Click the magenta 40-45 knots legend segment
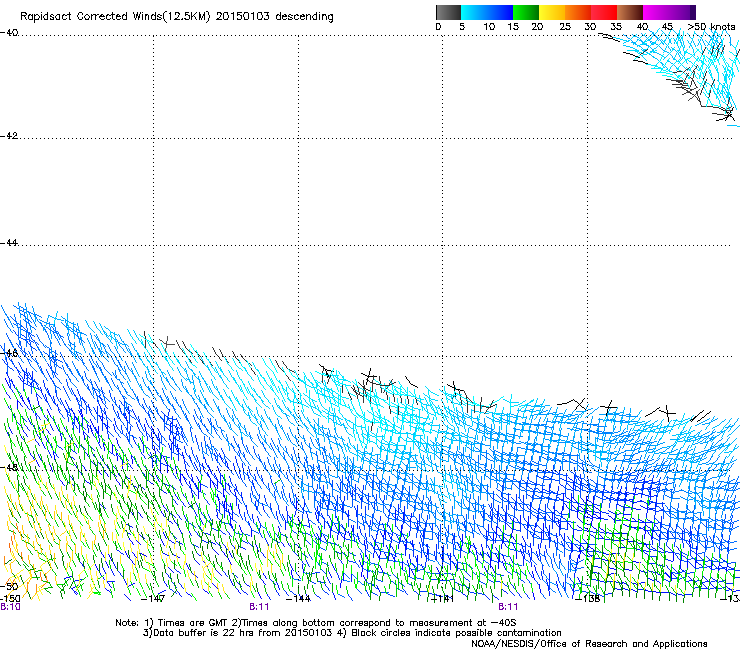740x650 pixels. [x=656, y=12]
